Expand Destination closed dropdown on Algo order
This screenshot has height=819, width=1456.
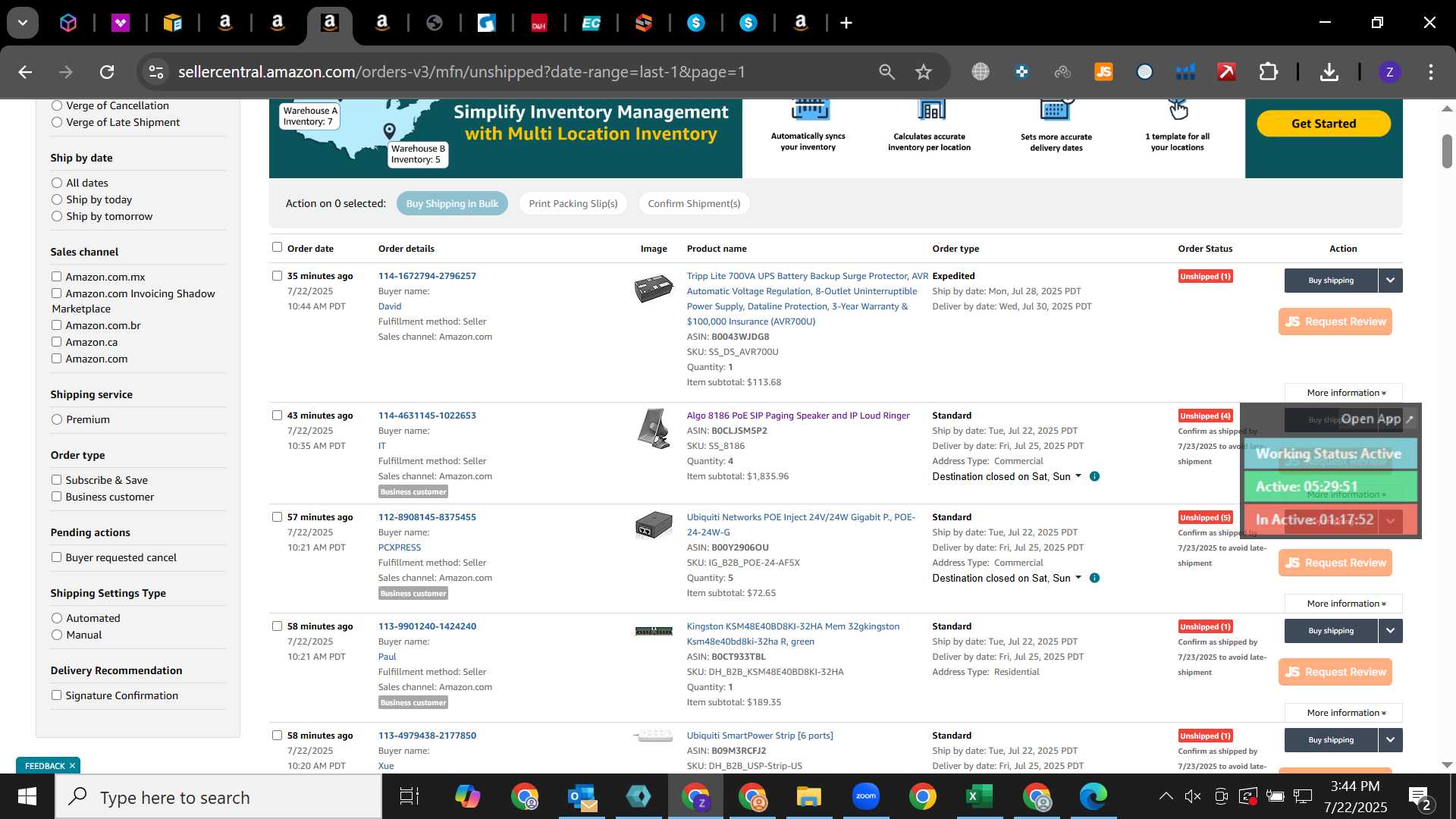click(x=1078, y=476)
